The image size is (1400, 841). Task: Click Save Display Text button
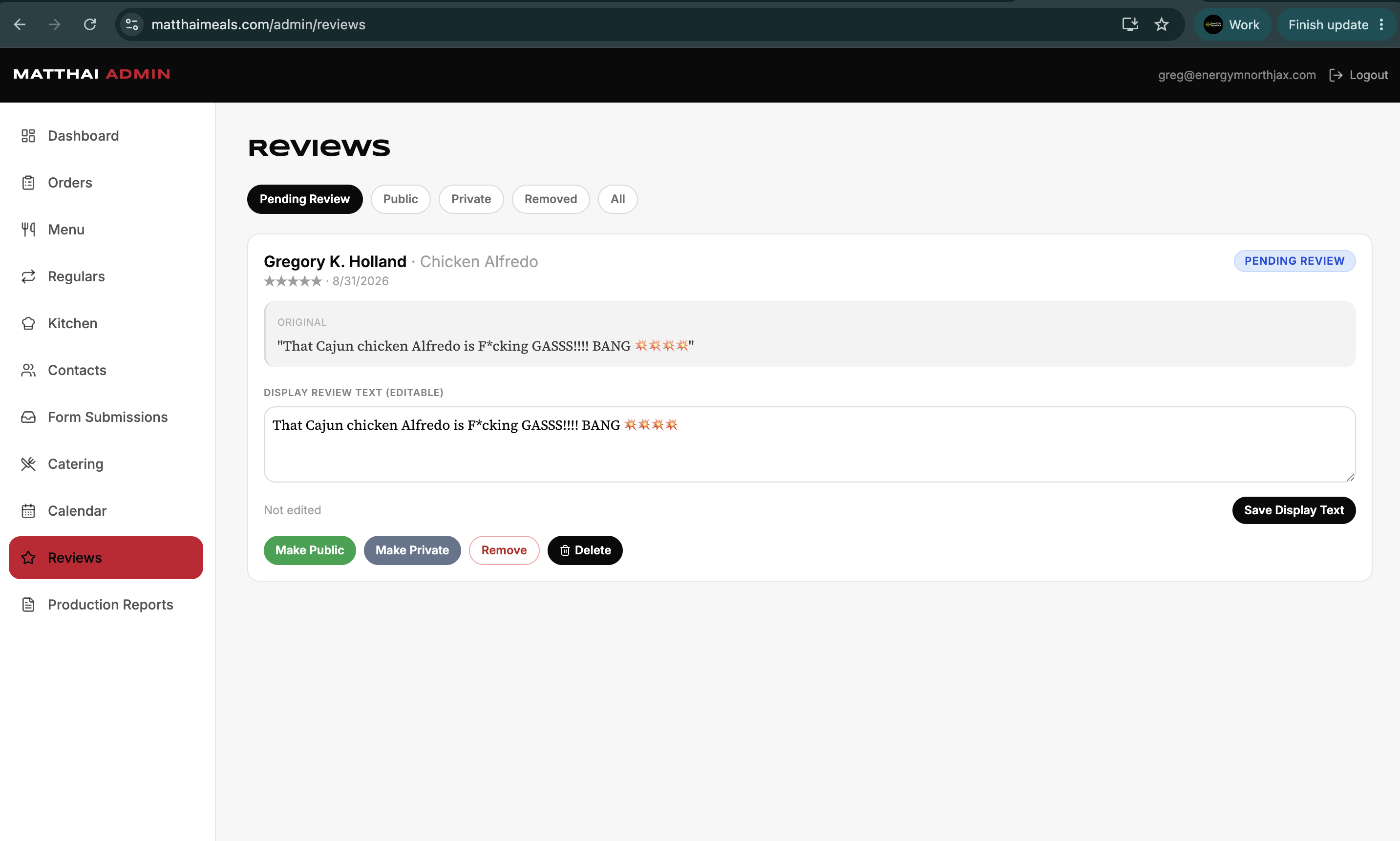pyautogui.click(x=1294, y=510)
